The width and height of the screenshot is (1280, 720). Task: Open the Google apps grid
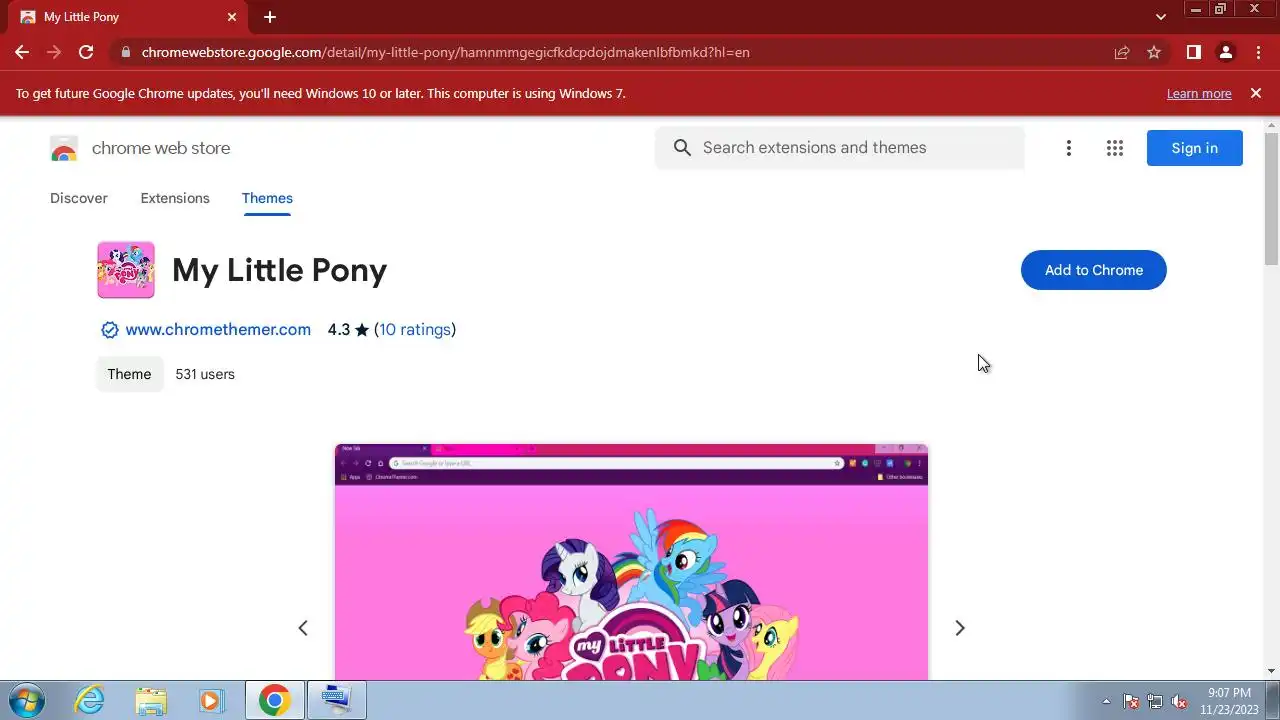1115,148
